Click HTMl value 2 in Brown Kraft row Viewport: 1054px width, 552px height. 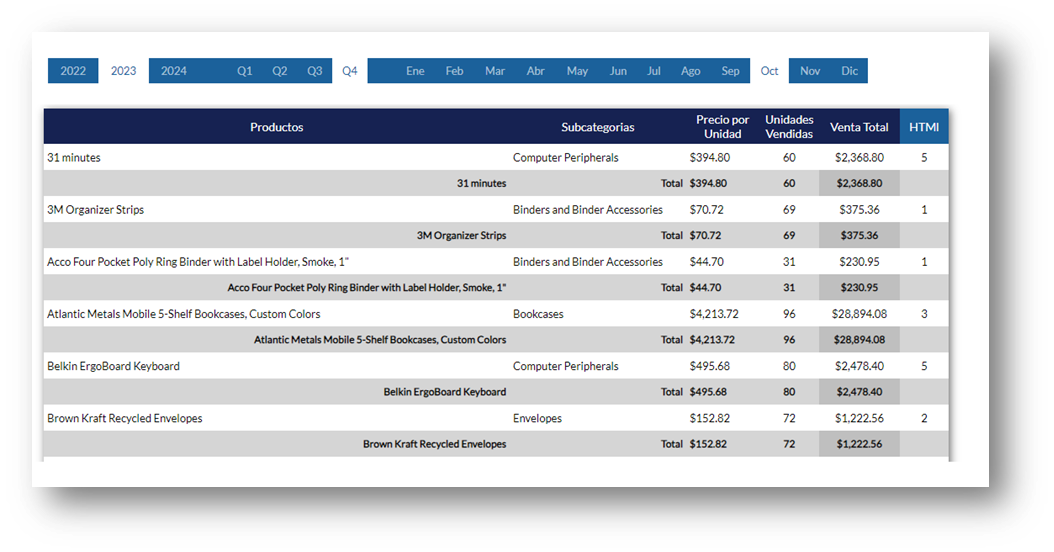pos(924,418)
